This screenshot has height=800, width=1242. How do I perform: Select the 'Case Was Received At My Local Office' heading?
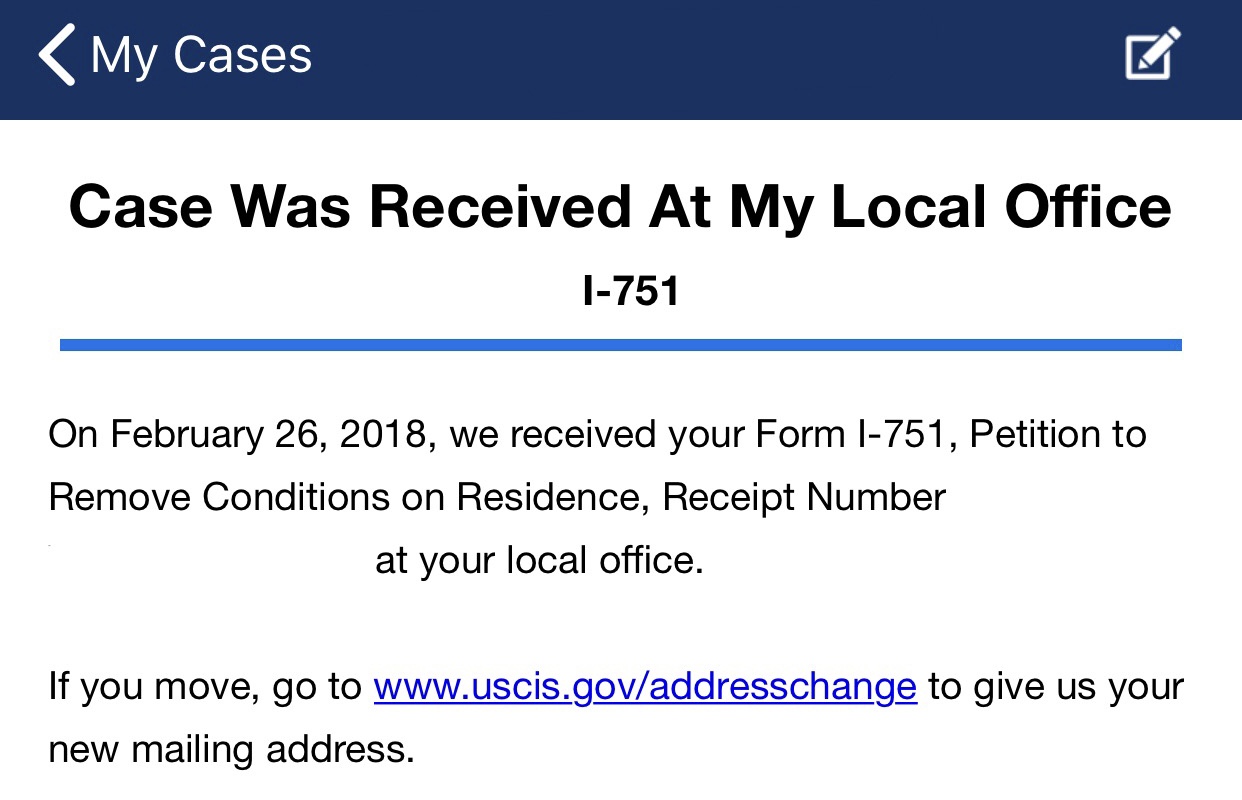tap(620, 208)
